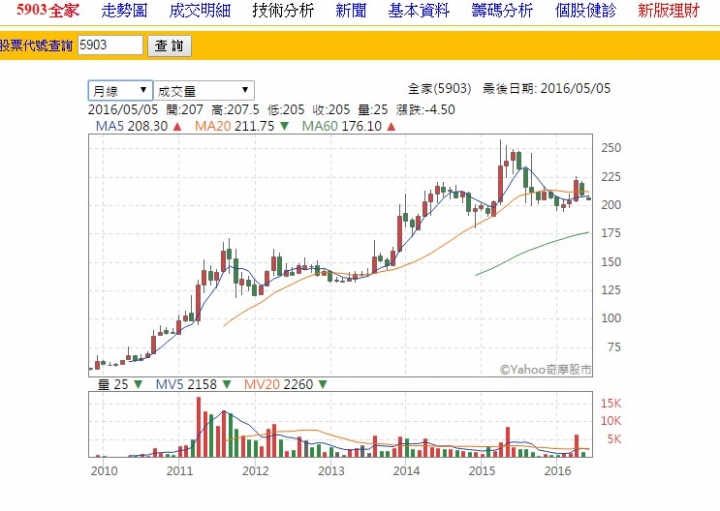The image size is (720, 511).
Task: Click the 2010 year axis label
Action: click(x=104, y=471)
